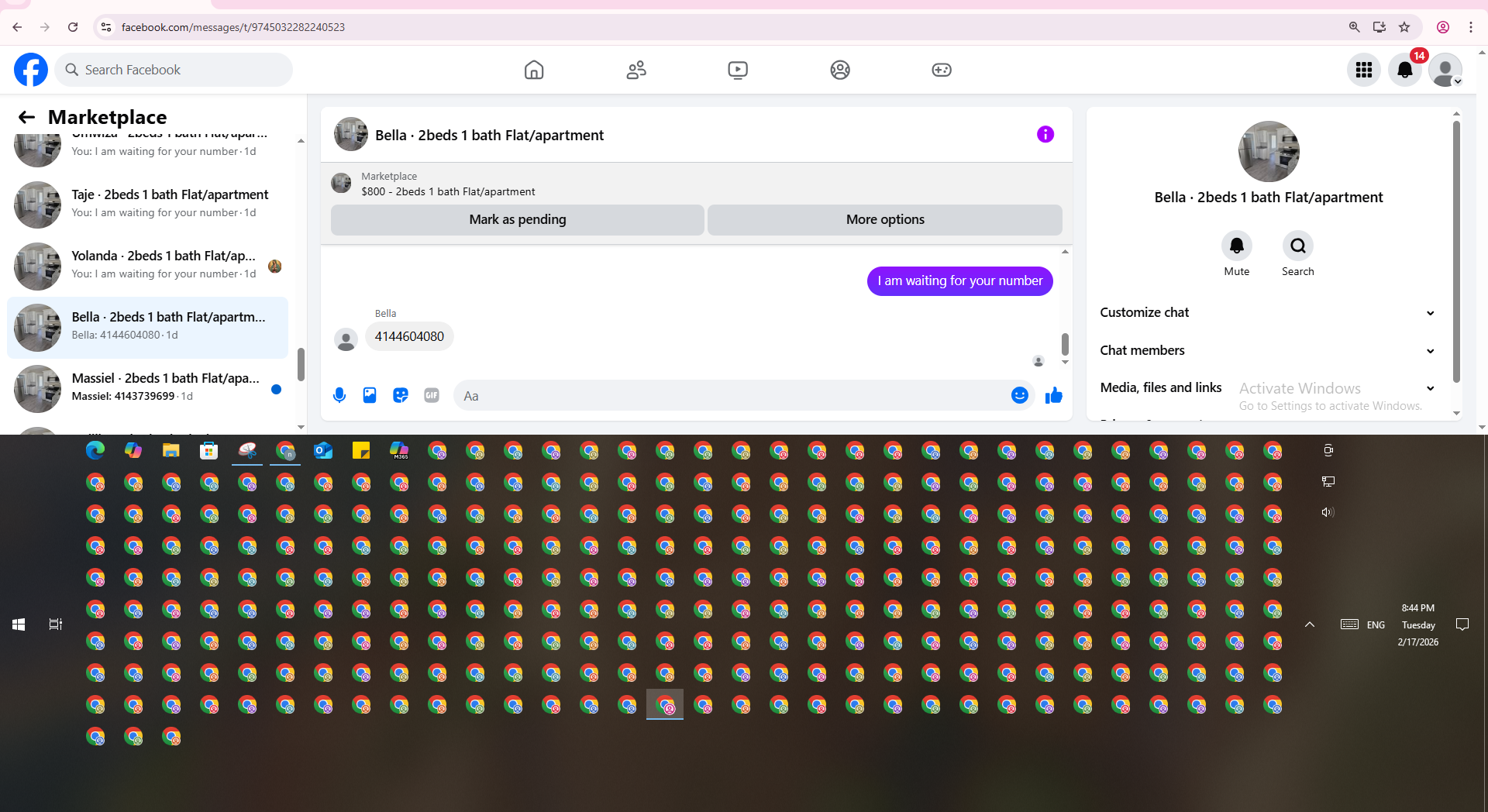Screen dimensions: 1488x812
Task: Open the Gaming icon in top navigation
Action: click(942, 70)
